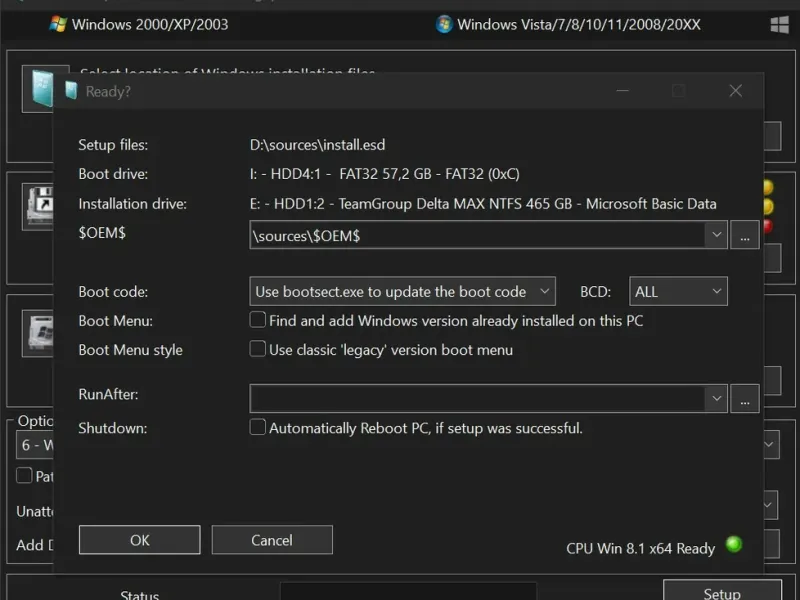The width and height of the screenshot is (800, 600).
Task: Click the Status label in main window
Action: pyautogui.click(x=139, y=594)
